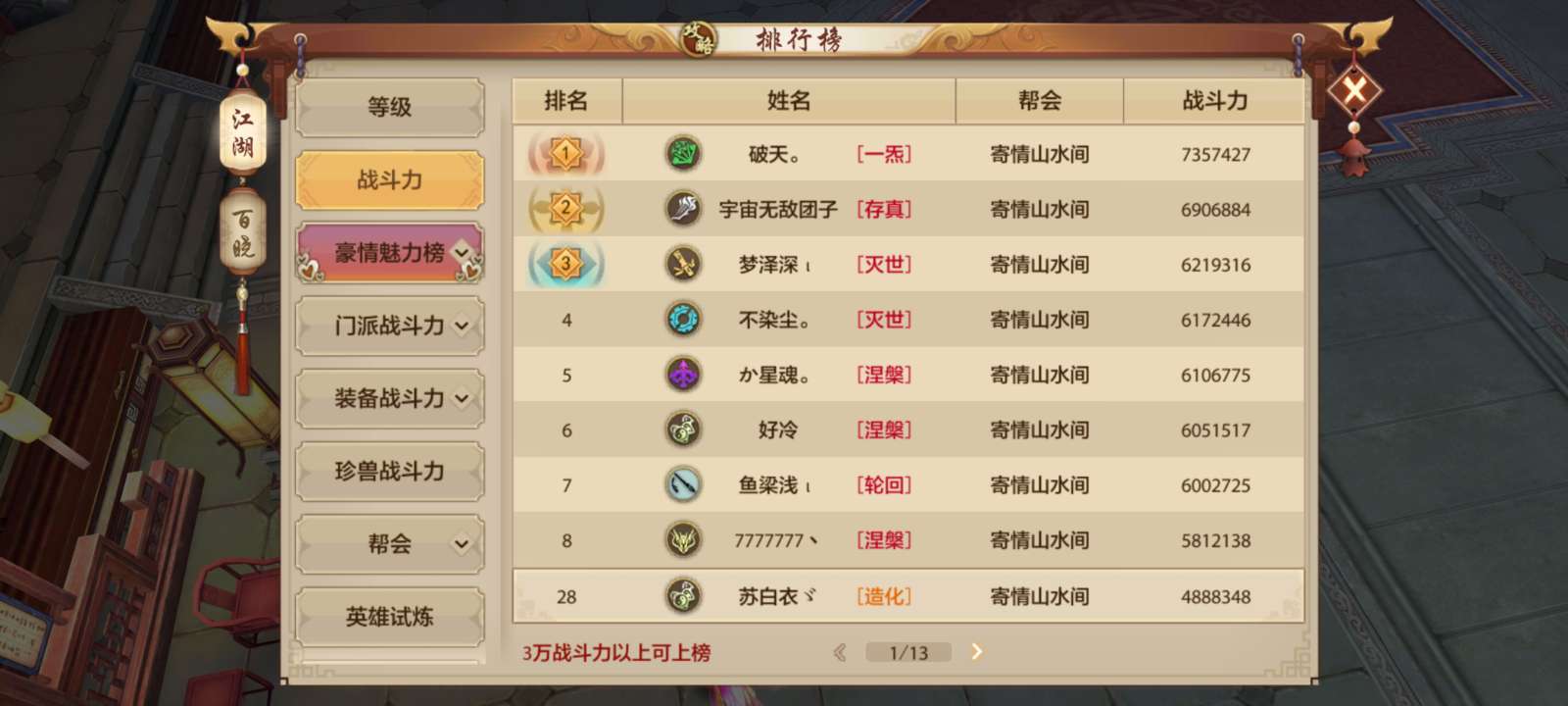Click the sword icon beside 梦泽深
The width and height of the screenshot is (1568, 706).
coord(683,264)
